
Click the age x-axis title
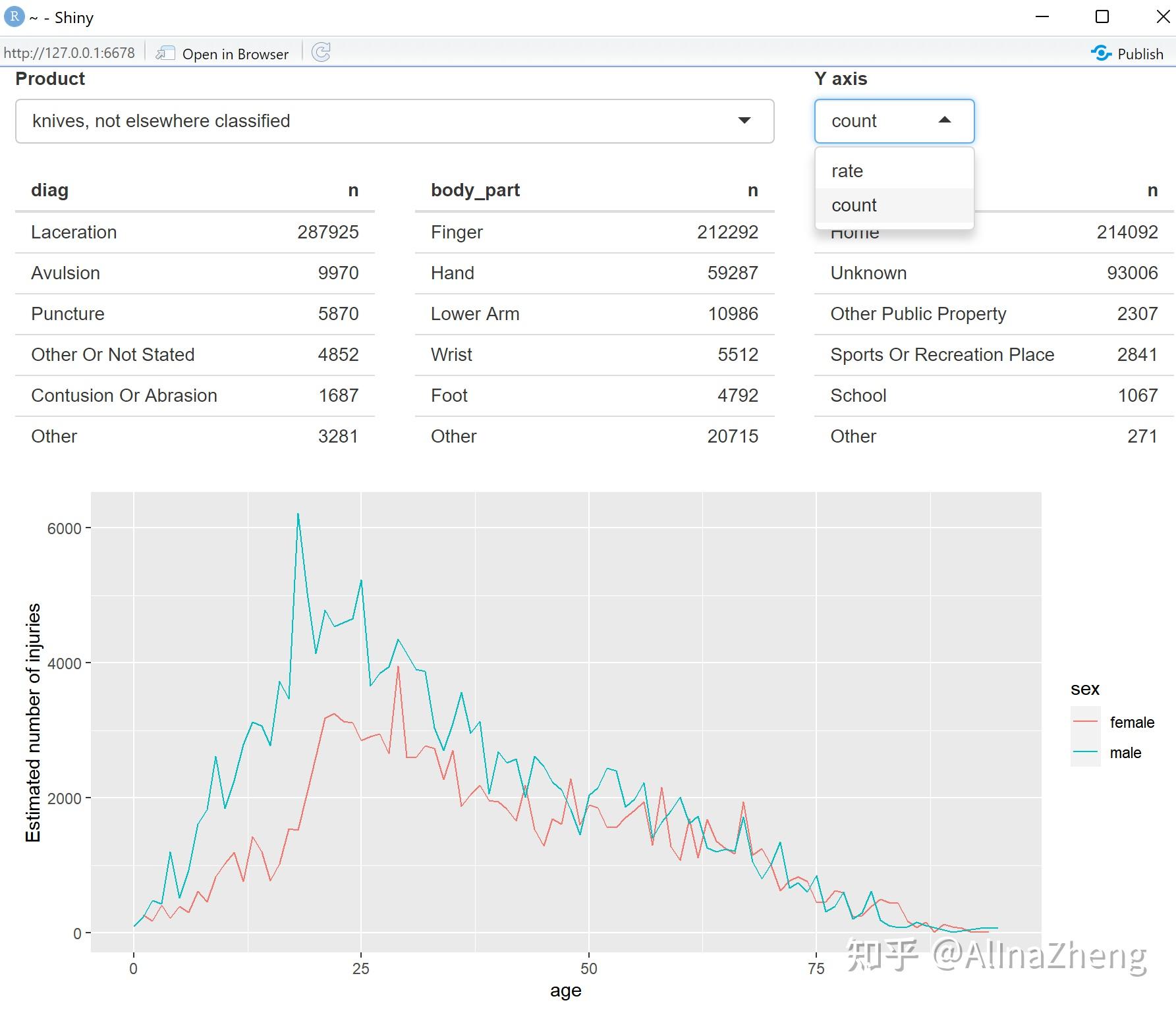tap(566, 991)
